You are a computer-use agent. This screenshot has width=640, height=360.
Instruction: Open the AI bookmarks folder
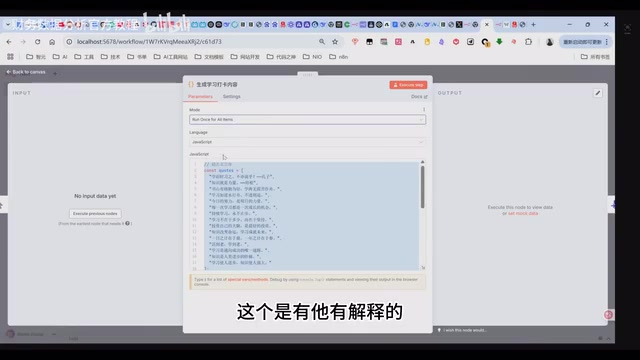pyautogui.click(x=60, y=57)
